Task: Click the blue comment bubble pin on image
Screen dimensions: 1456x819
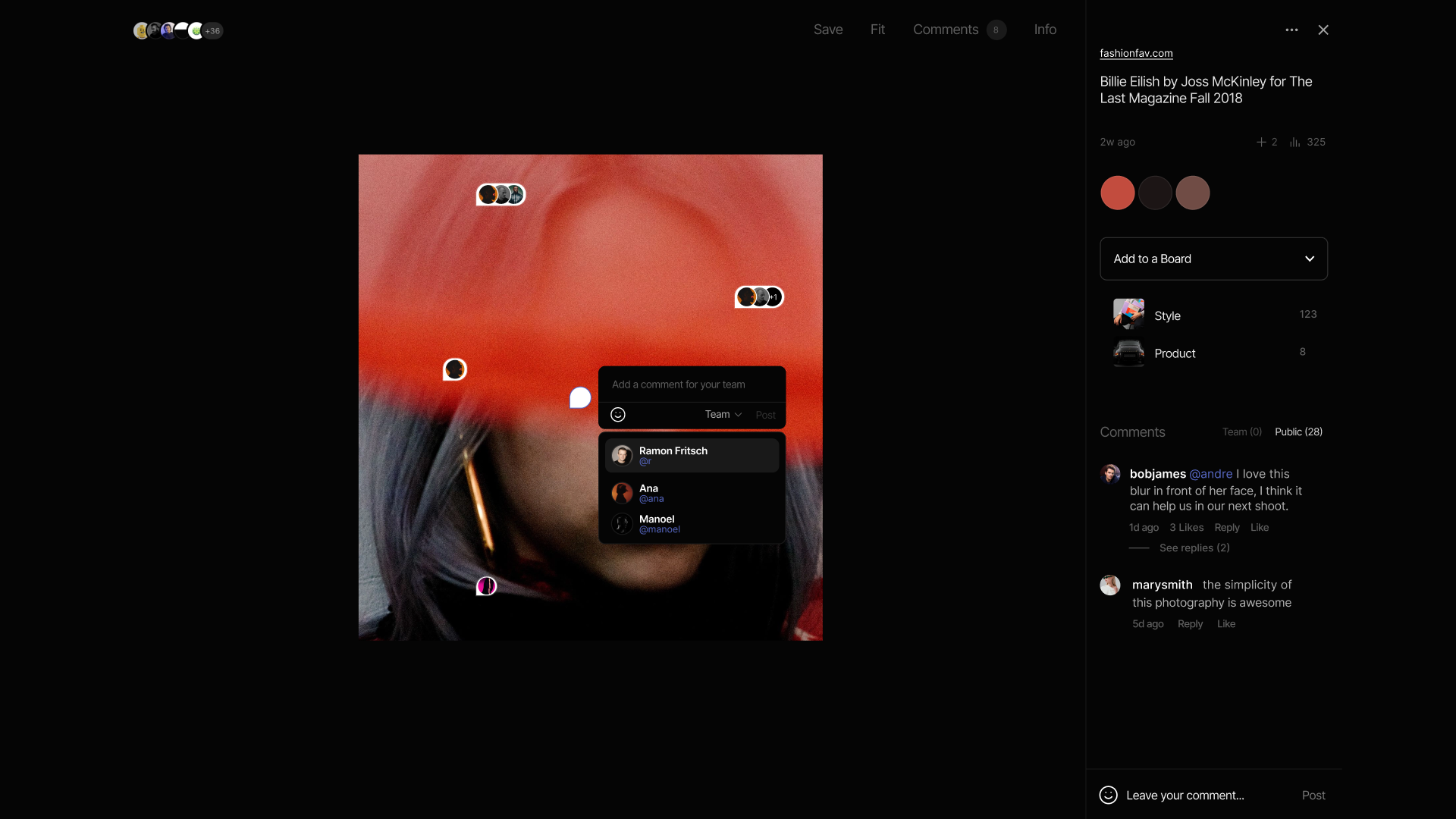Action: click(580, 397)
